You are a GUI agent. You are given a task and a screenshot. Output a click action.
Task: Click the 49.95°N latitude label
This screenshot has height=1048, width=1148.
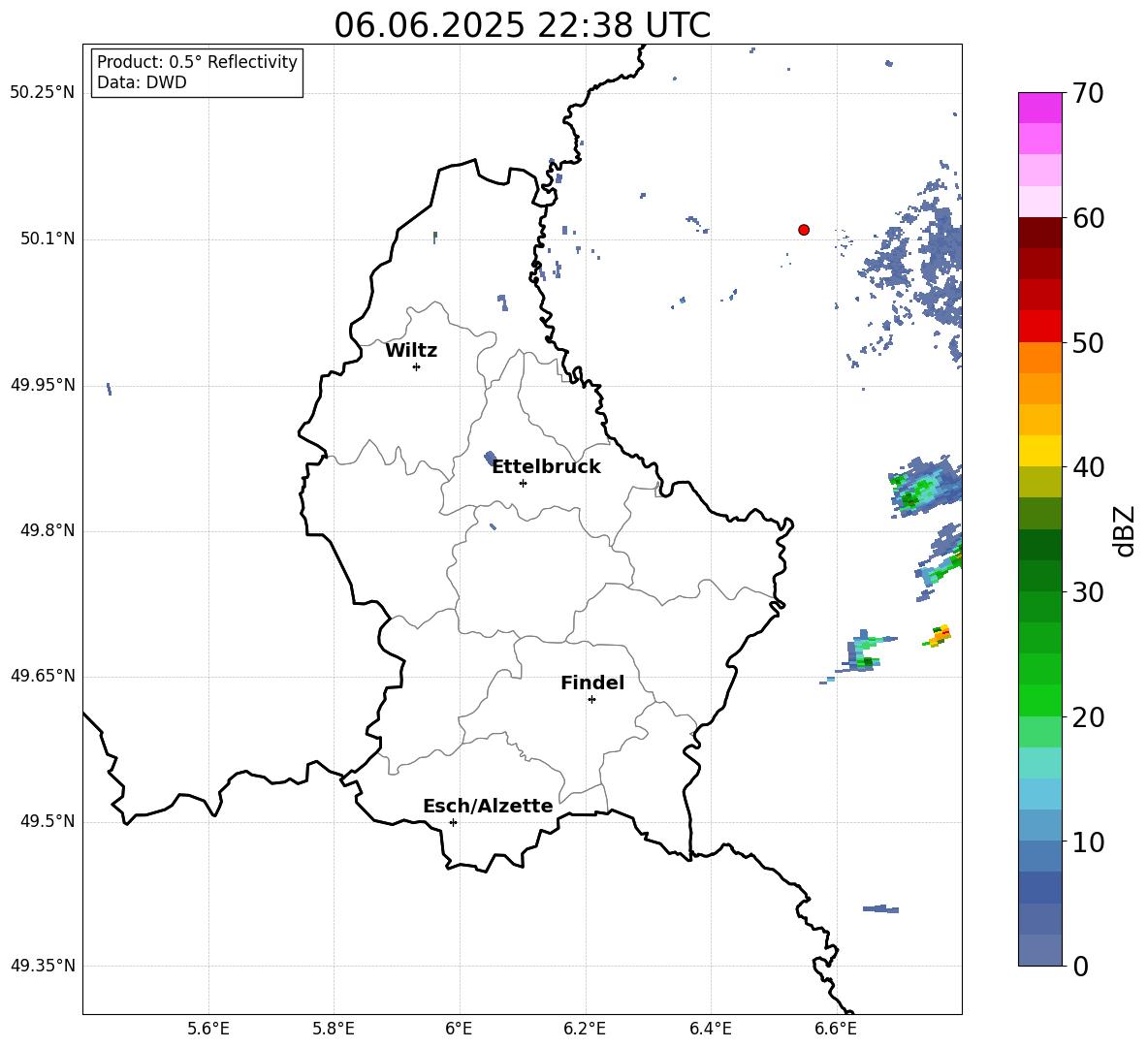(43, 385)
